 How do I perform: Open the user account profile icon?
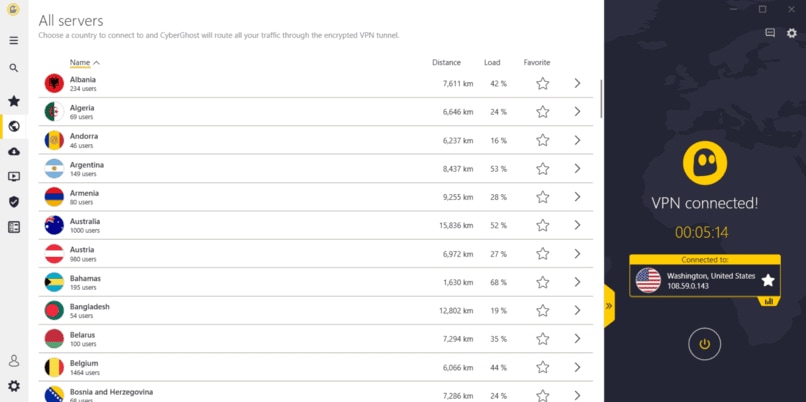pos(14,360)
